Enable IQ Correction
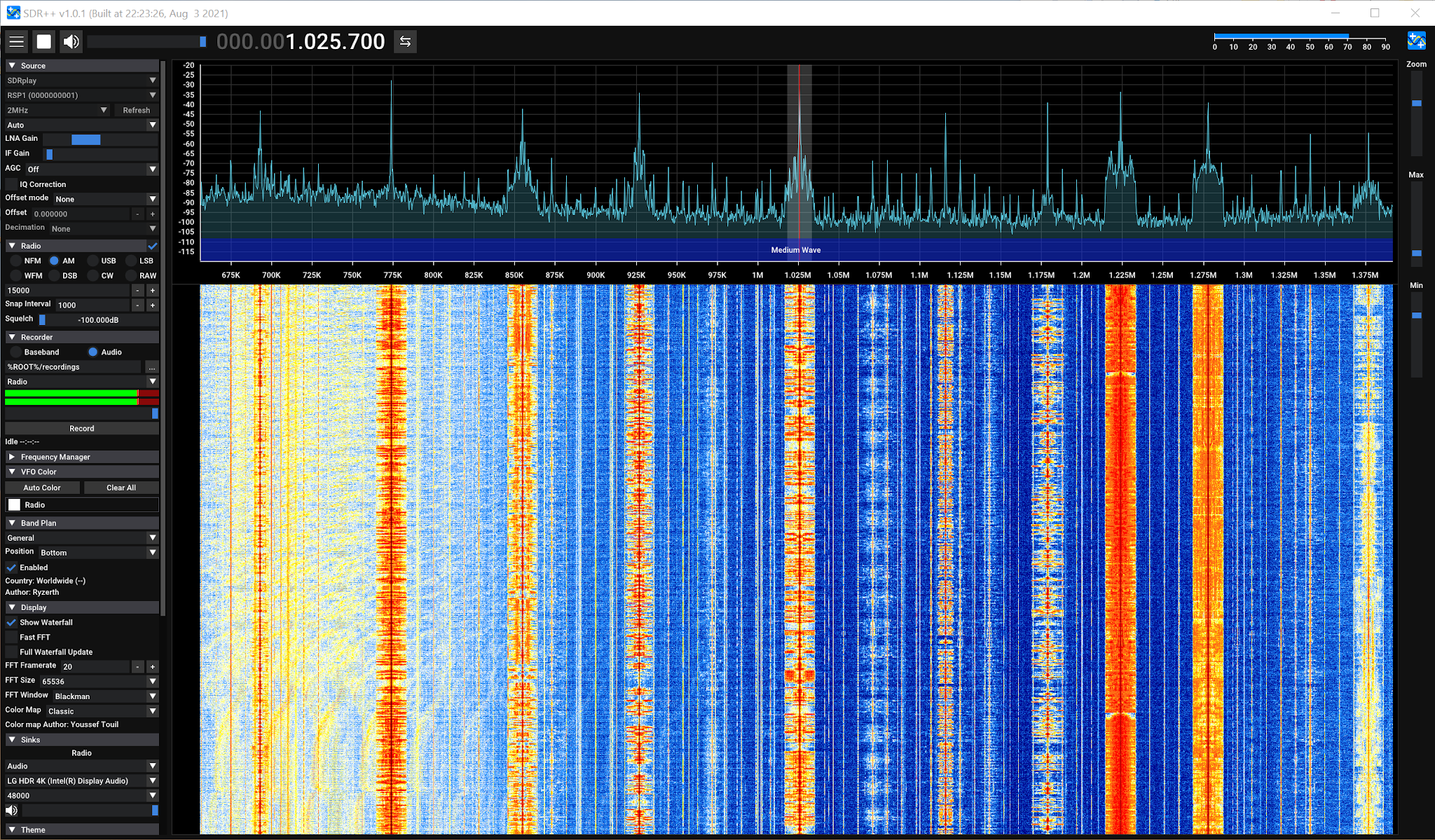This screenshot has width=1435, height=840. [12, 184]
